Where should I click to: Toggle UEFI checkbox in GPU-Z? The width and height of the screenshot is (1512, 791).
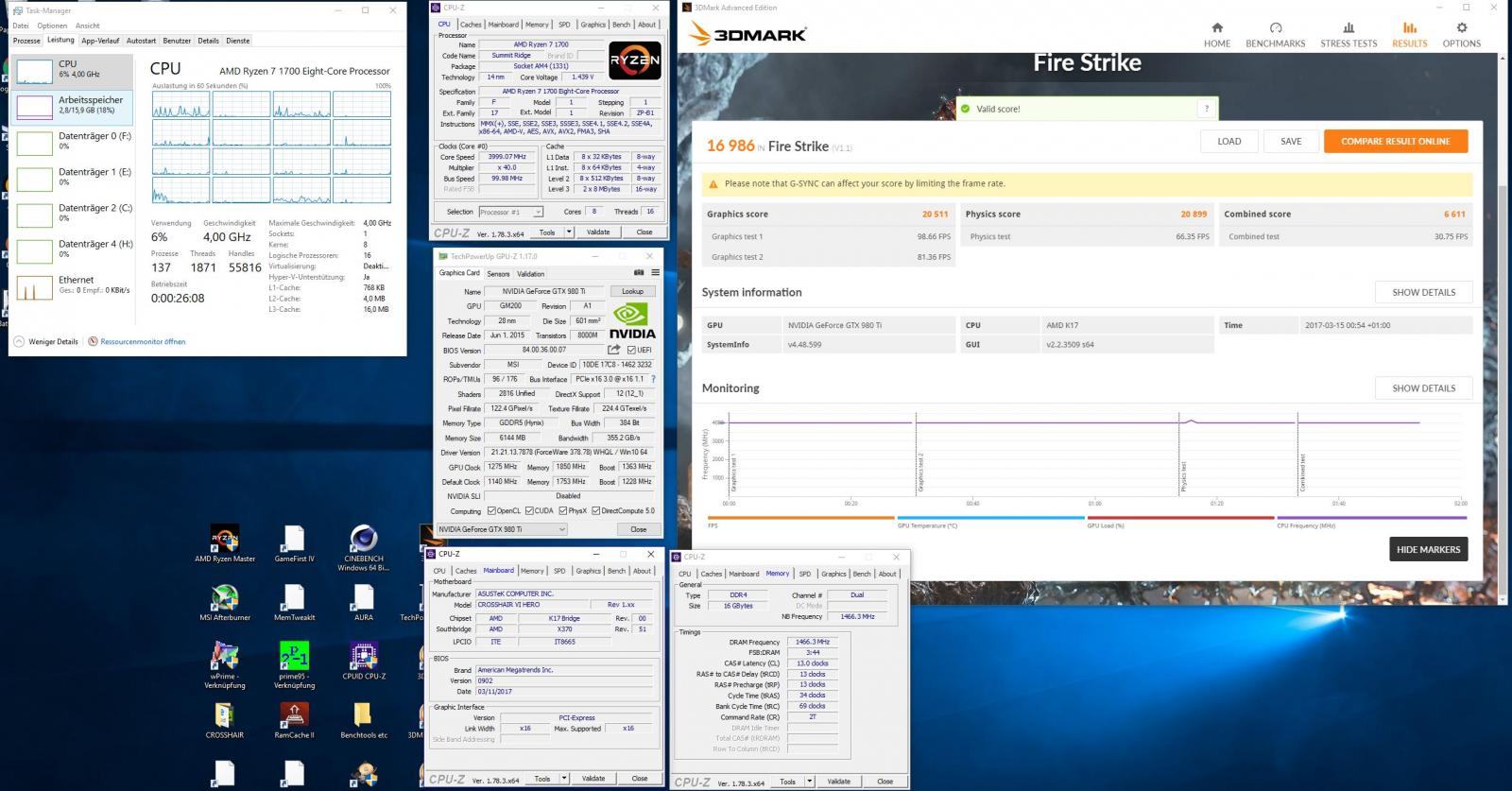(631, 350)
